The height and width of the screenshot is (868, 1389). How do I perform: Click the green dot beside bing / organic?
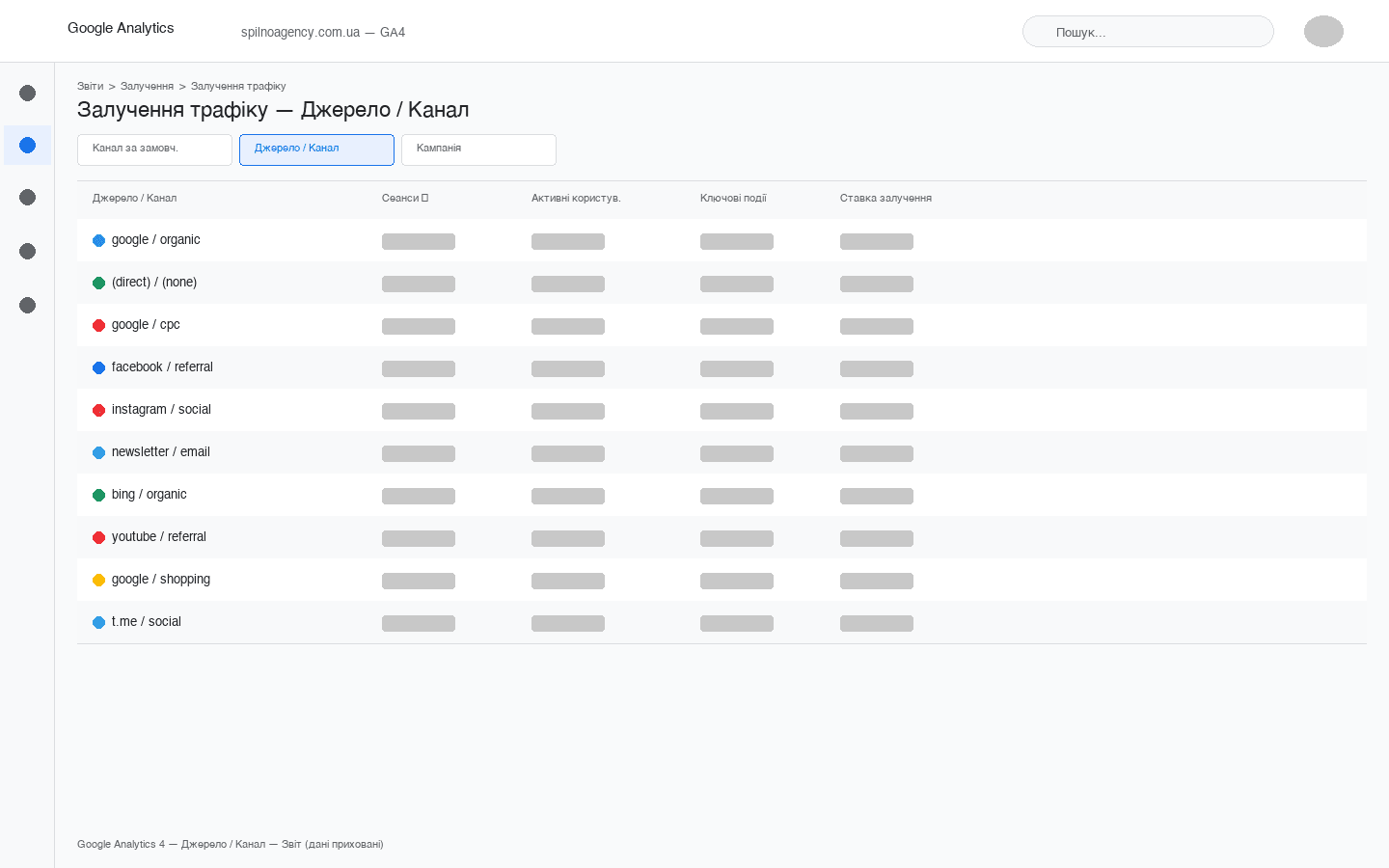point(98,496)
